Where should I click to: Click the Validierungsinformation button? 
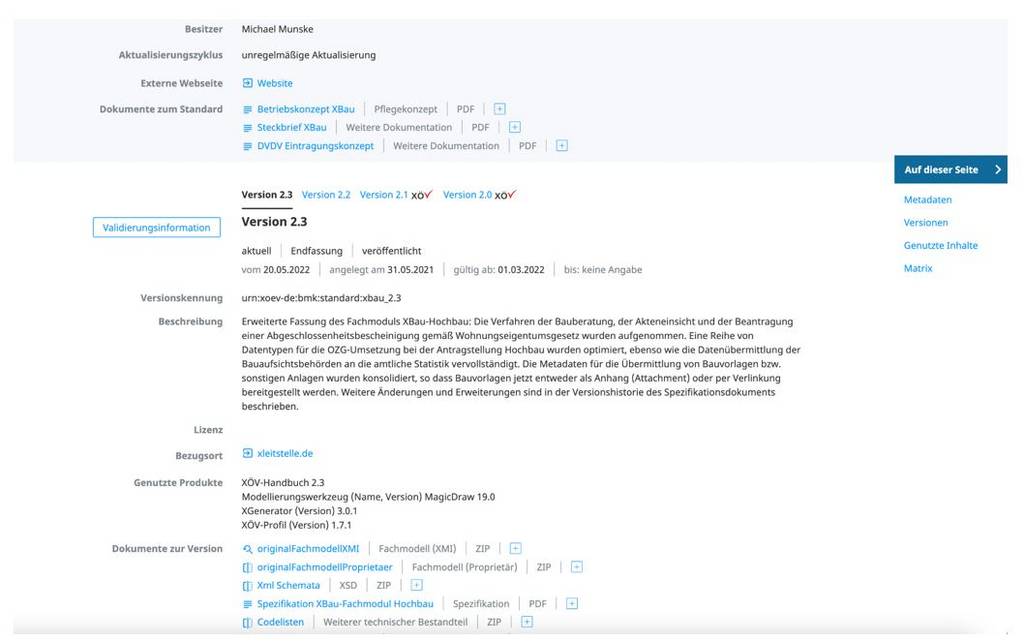156,227
